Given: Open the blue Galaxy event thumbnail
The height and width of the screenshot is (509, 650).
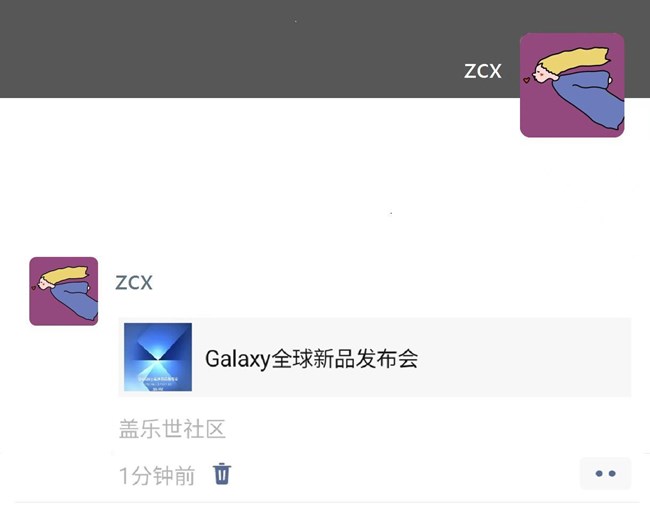Looking at the screenshot, I should [x=158, y=357].
